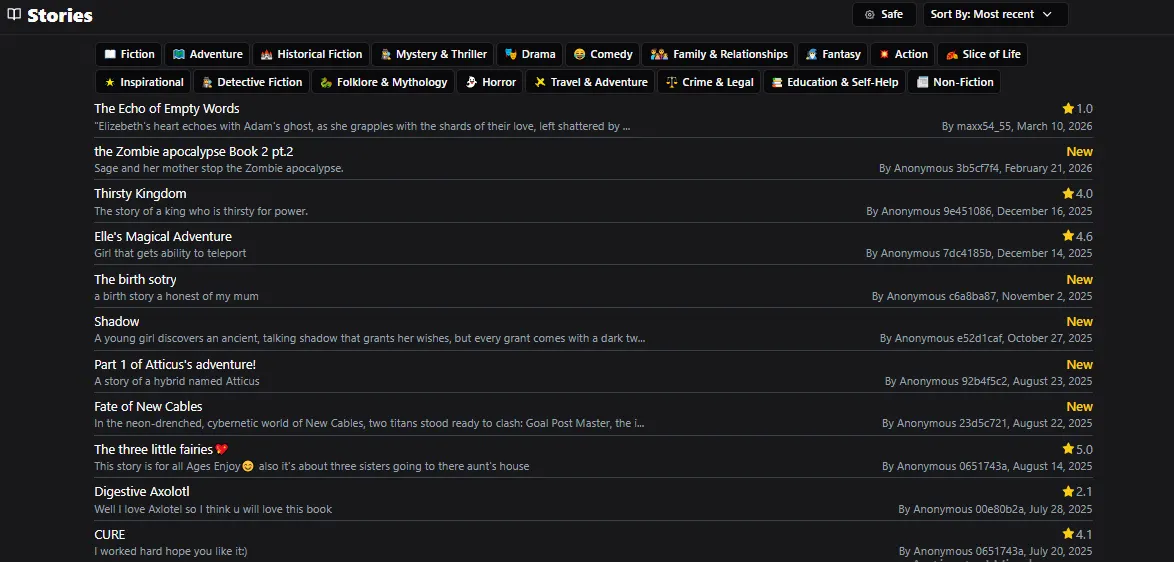1174x562 pixels.
Task: Click the star rating icon for CURE
Action: [x=1068, y=534]
